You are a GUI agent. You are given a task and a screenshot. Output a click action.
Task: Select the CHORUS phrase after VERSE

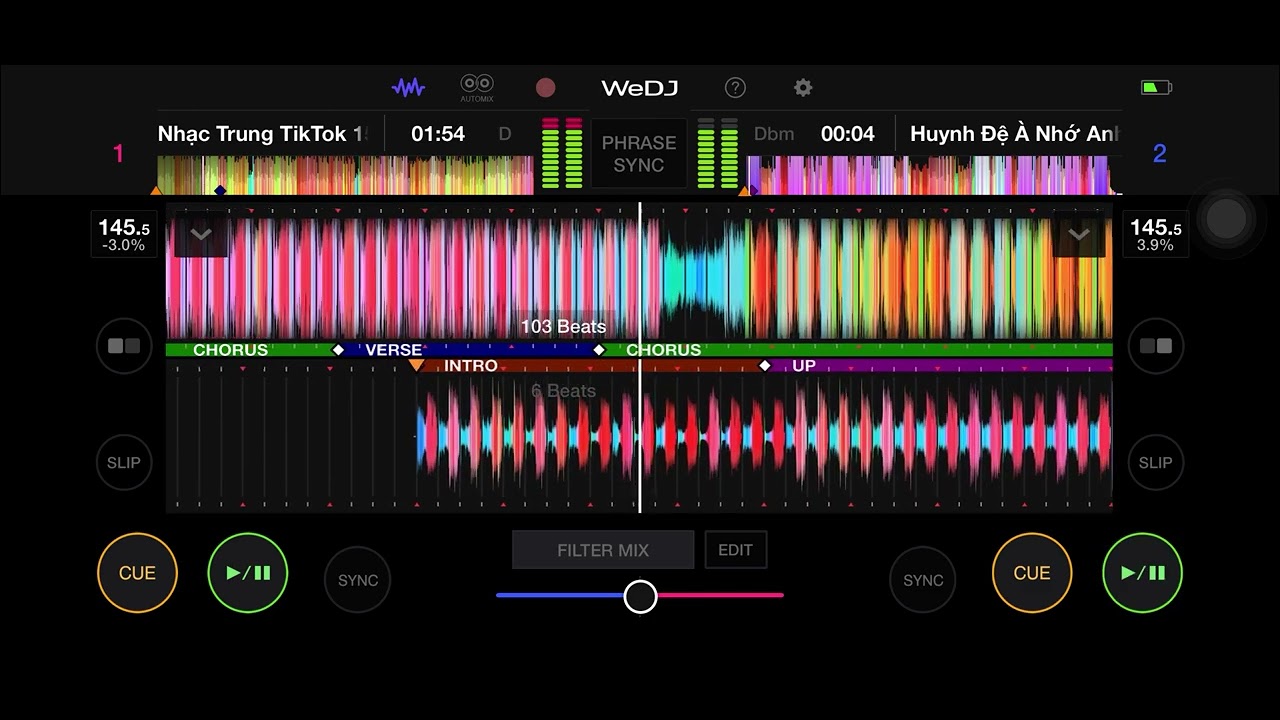coord(856,350)
